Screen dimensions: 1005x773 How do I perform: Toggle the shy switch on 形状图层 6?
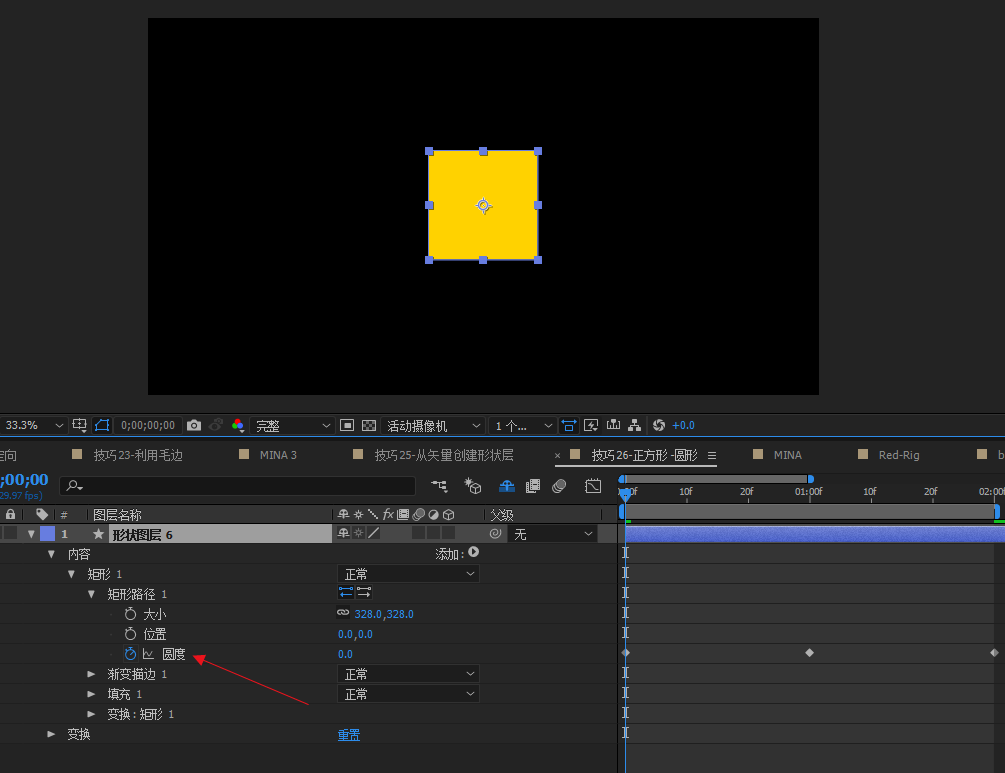coord(344,533)
